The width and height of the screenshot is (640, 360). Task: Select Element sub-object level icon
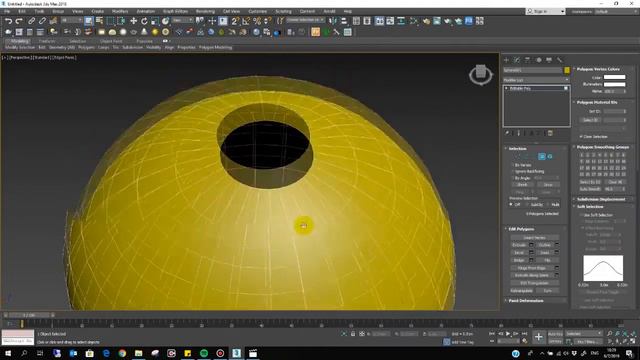[550, 156]
